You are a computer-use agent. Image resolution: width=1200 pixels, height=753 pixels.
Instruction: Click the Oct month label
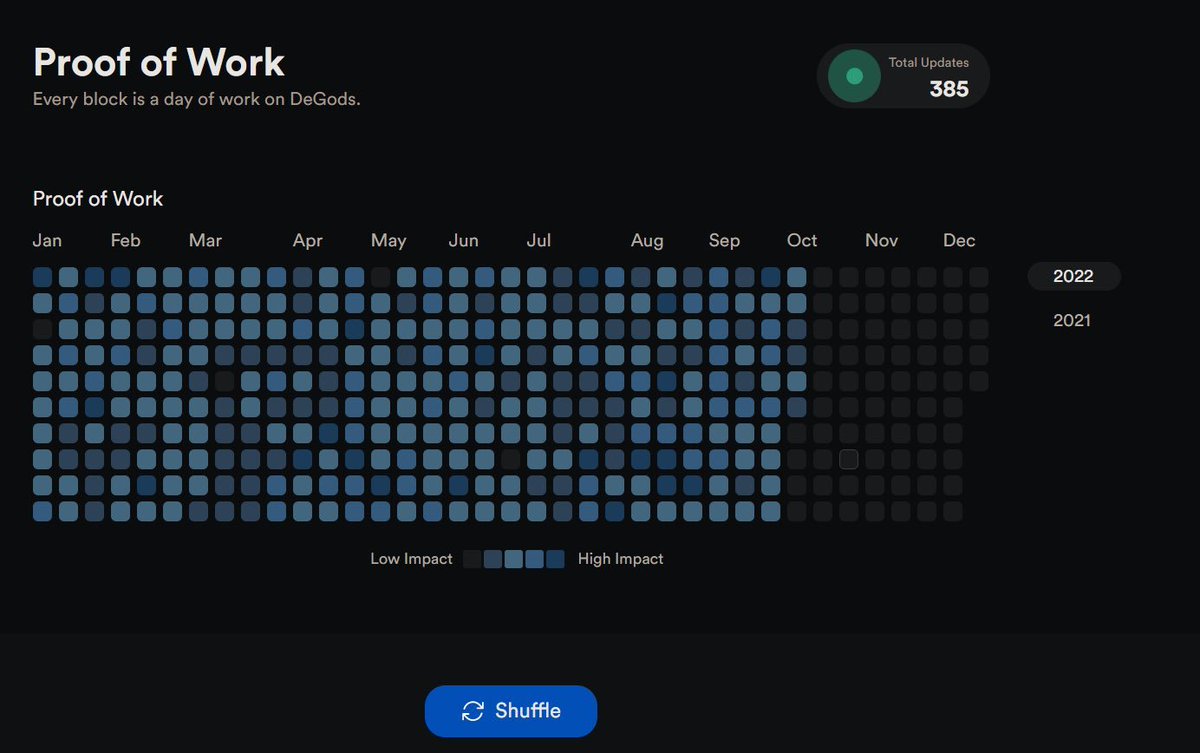(x=802, y=240)
